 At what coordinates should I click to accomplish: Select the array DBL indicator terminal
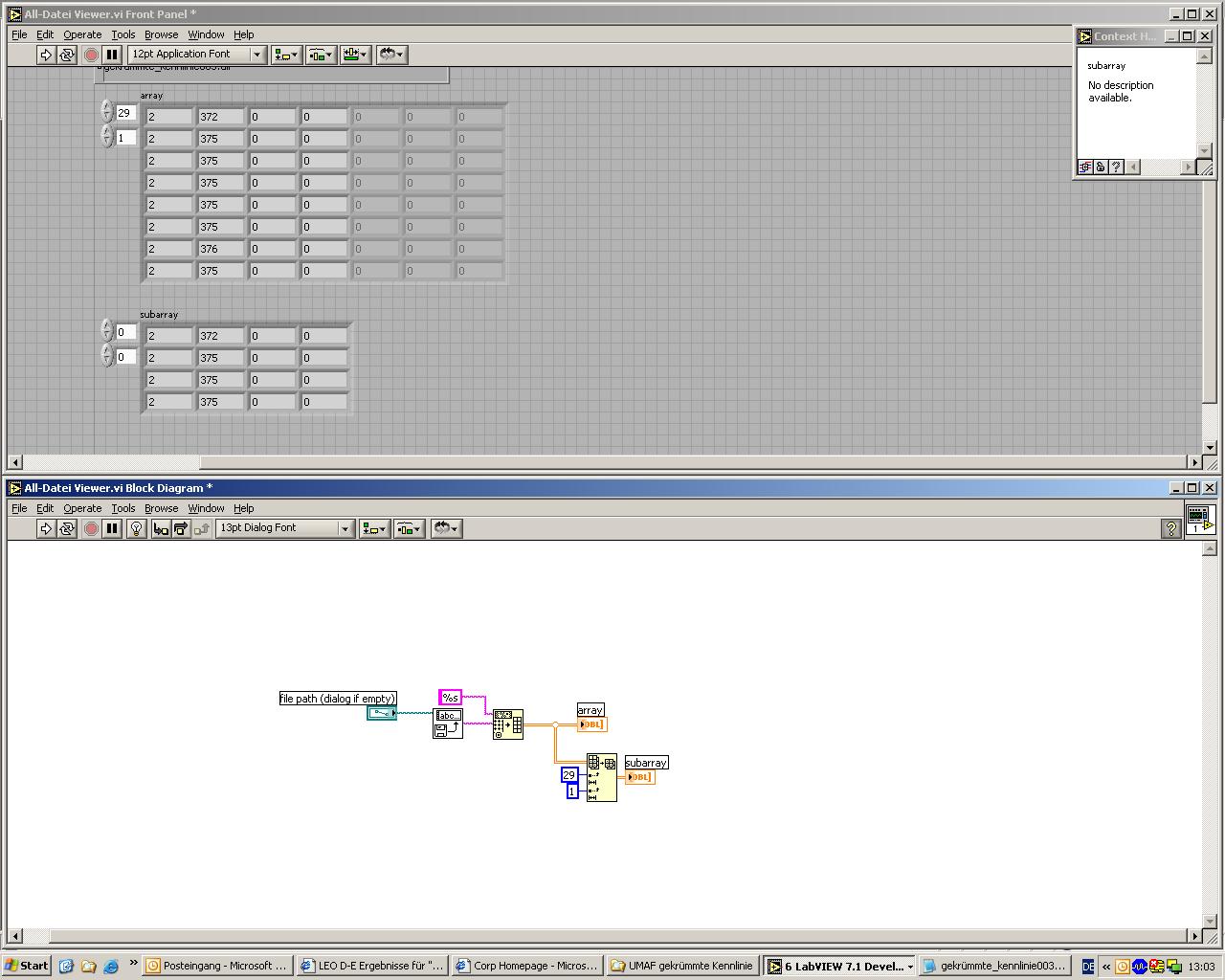592,724
